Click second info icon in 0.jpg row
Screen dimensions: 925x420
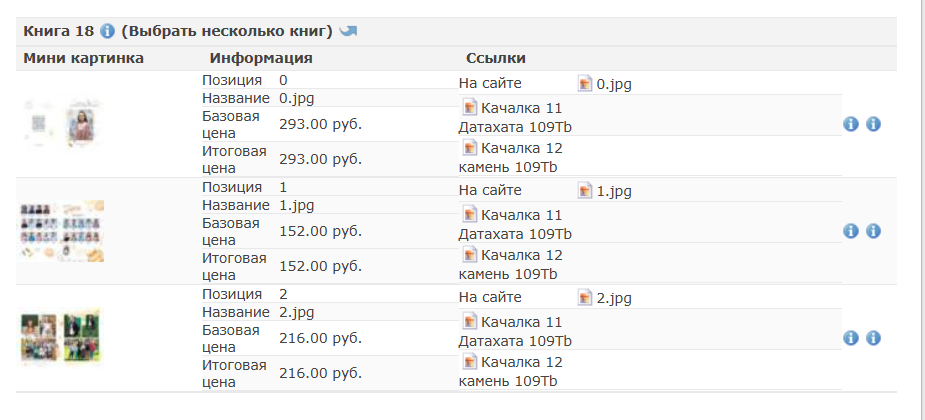pos(873,124)
